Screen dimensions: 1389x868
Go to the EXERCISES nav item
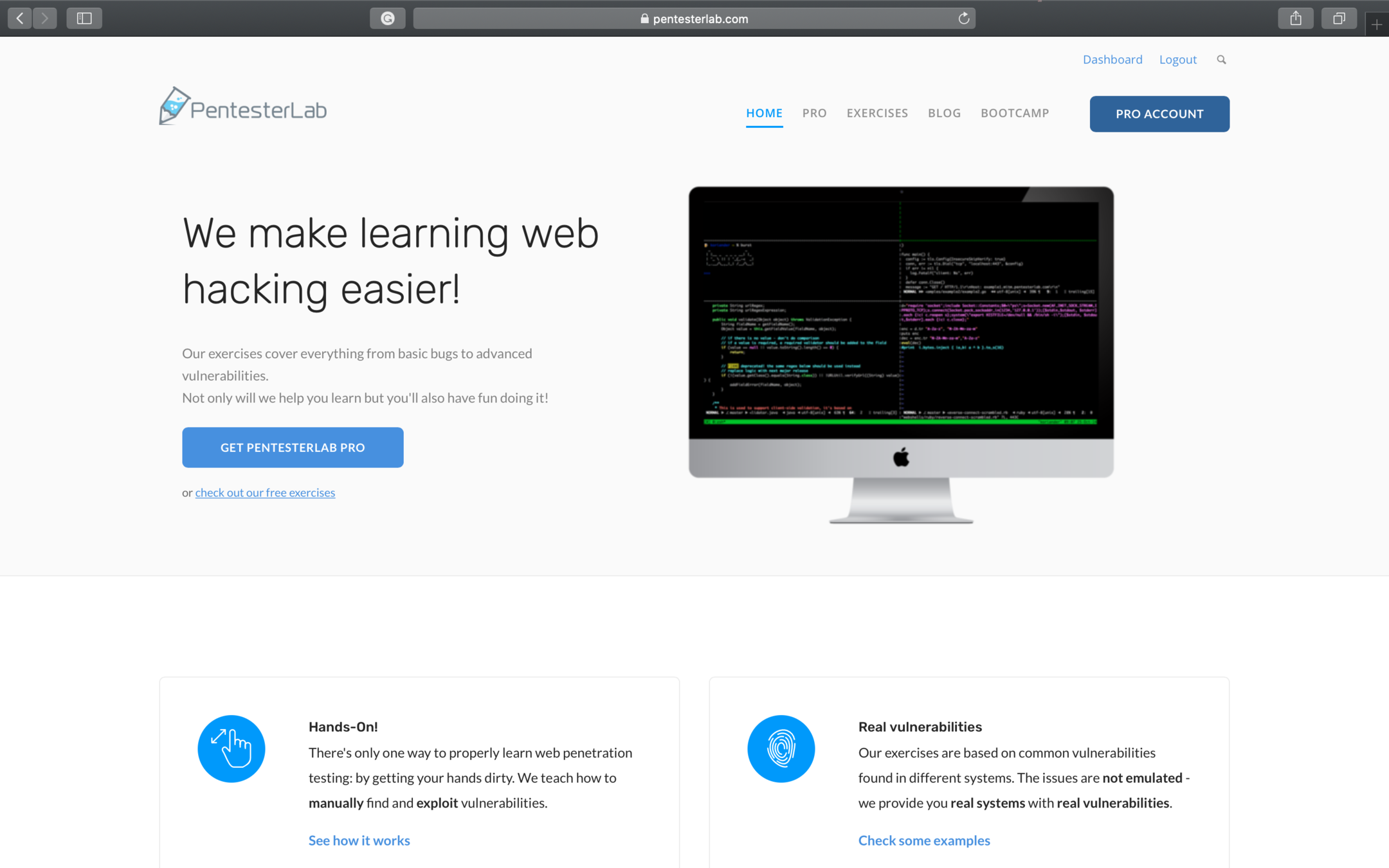coord(877,113)
